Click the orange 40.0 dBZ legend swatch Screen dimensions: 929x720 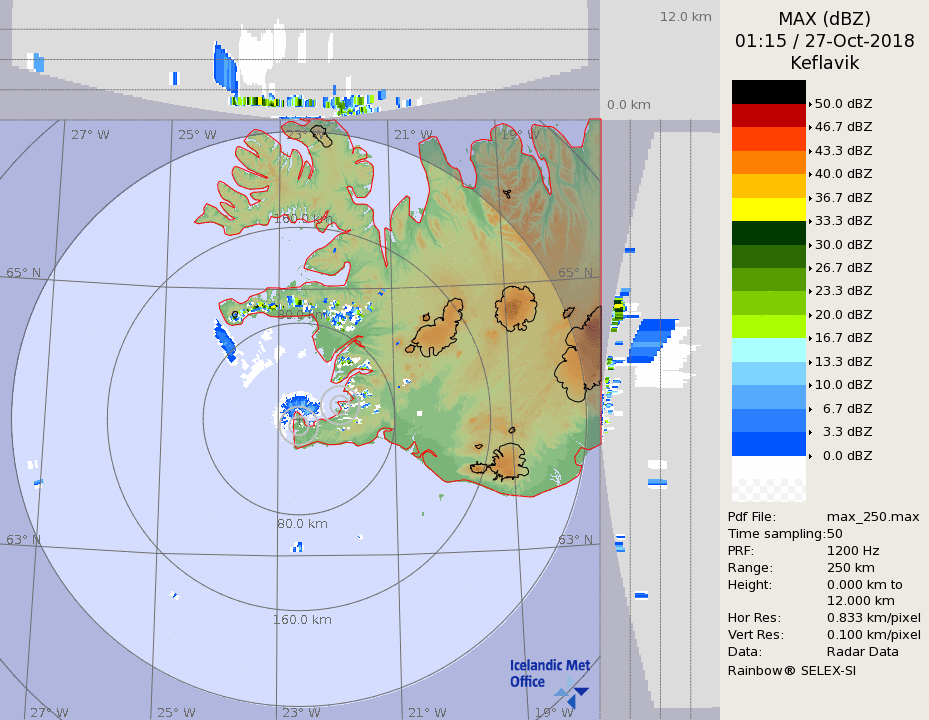768,162
